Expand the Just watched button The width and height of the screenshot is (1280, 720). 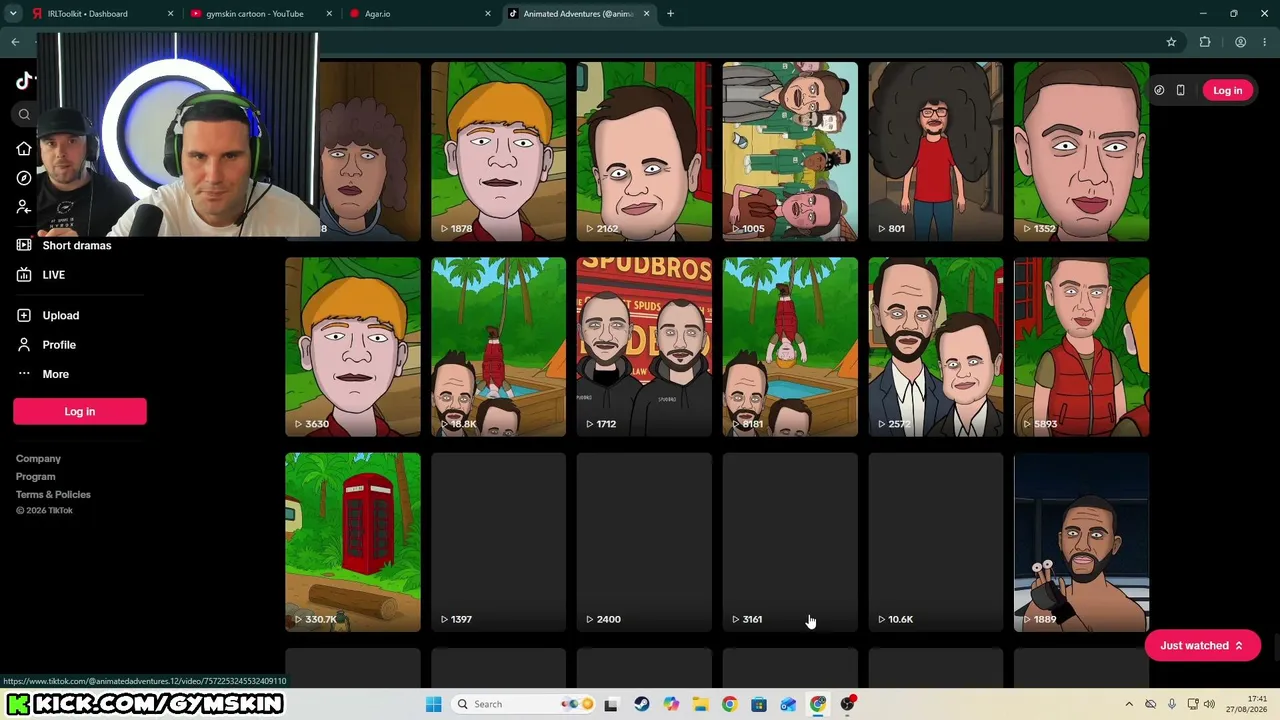tap(1202, 646)
